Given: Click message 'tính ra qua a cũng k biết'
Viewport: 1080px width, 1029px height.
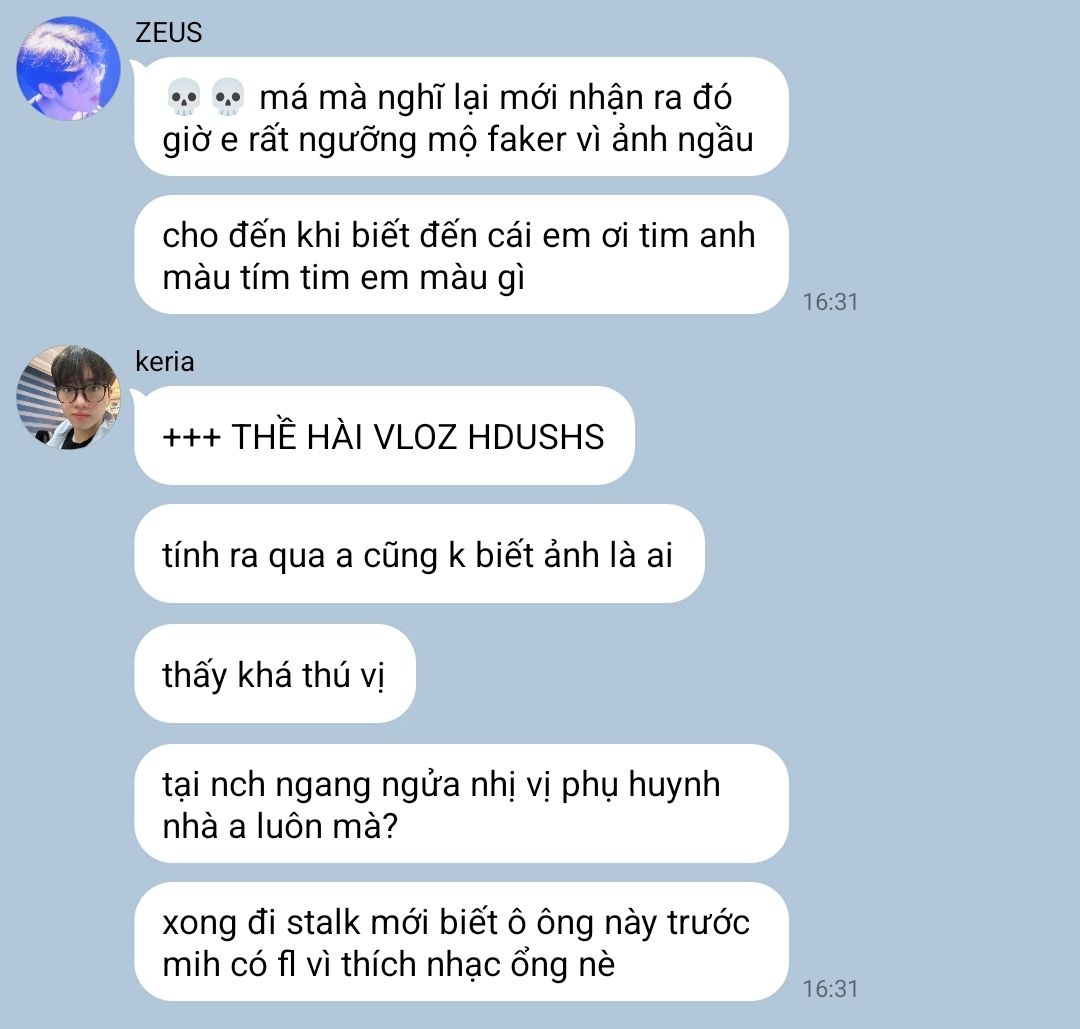Looking at the screenshot, I should click(x=419, y=554).
